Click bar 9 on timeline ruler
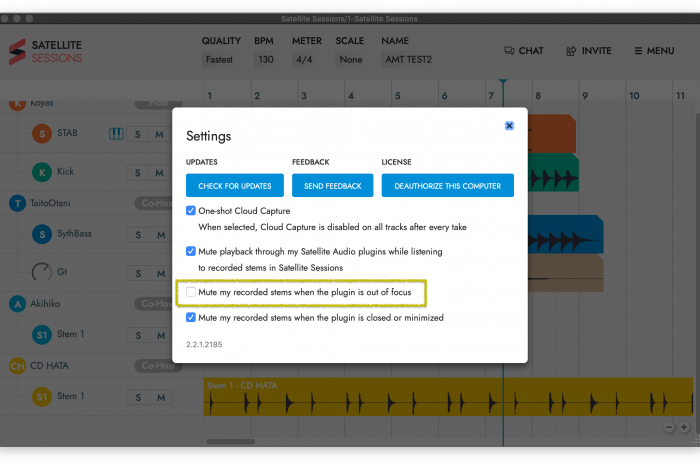Viewport: 700px width, 465px height. pos(585,95)
